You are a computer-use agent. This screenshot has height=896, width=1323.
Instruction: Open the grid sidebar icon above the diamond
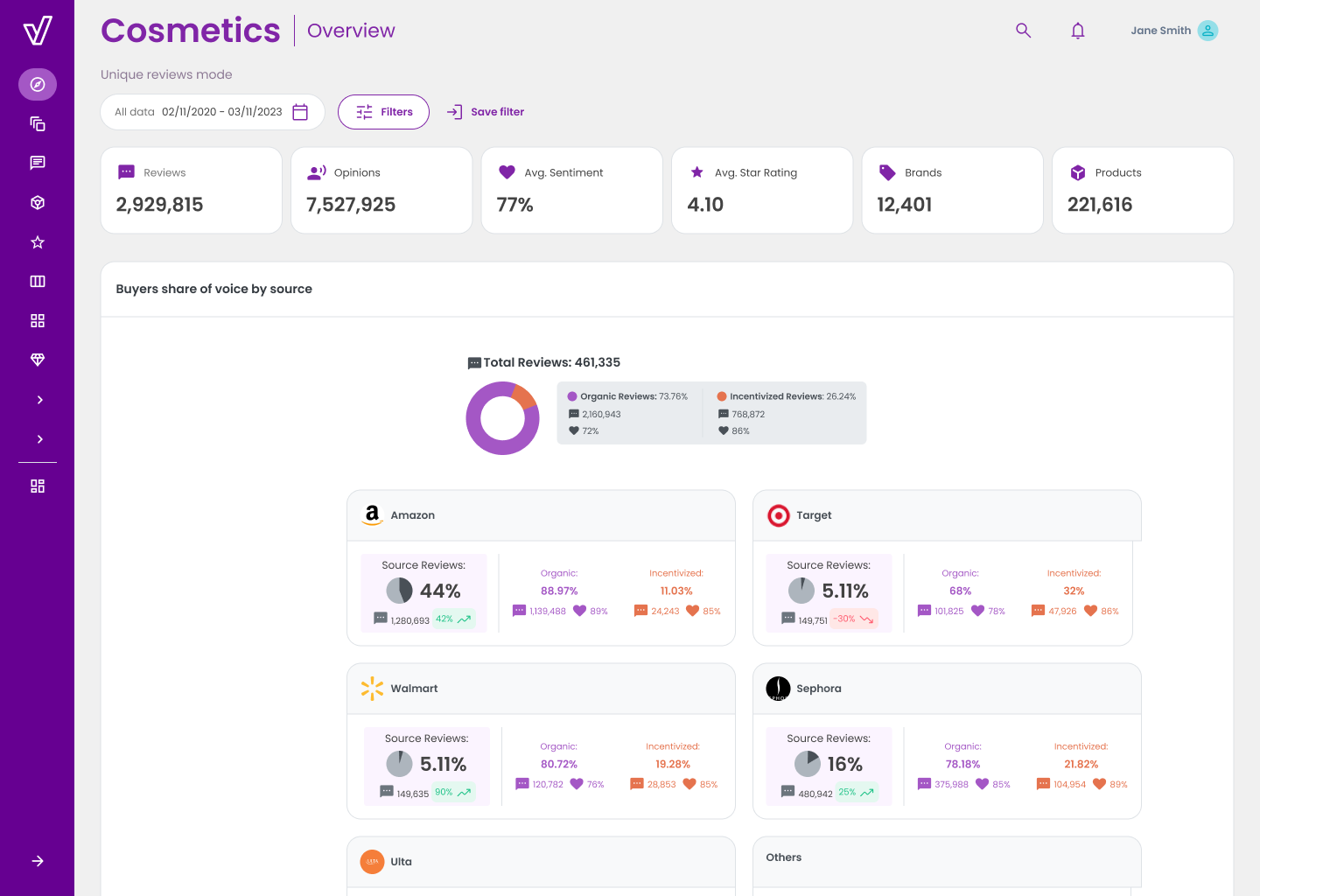tap(38, 321)
